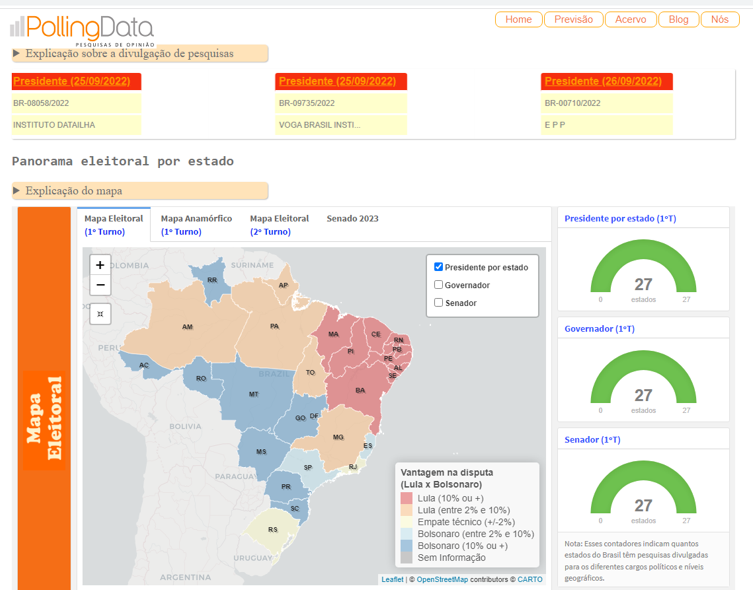The height and width of the screenshot is (590, 753).
Task: Open the Blog navigation button
Action: click(x=678, y=19)
